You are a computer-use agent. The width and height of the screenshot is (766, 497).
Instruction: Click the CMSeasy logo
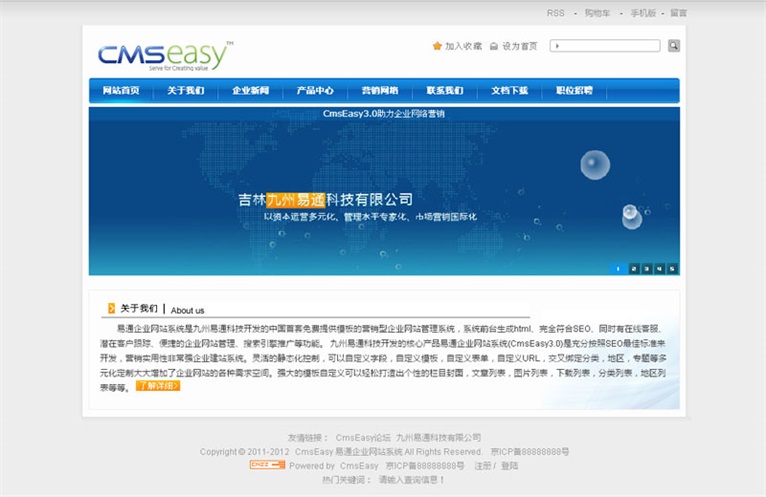pos(165,56)
